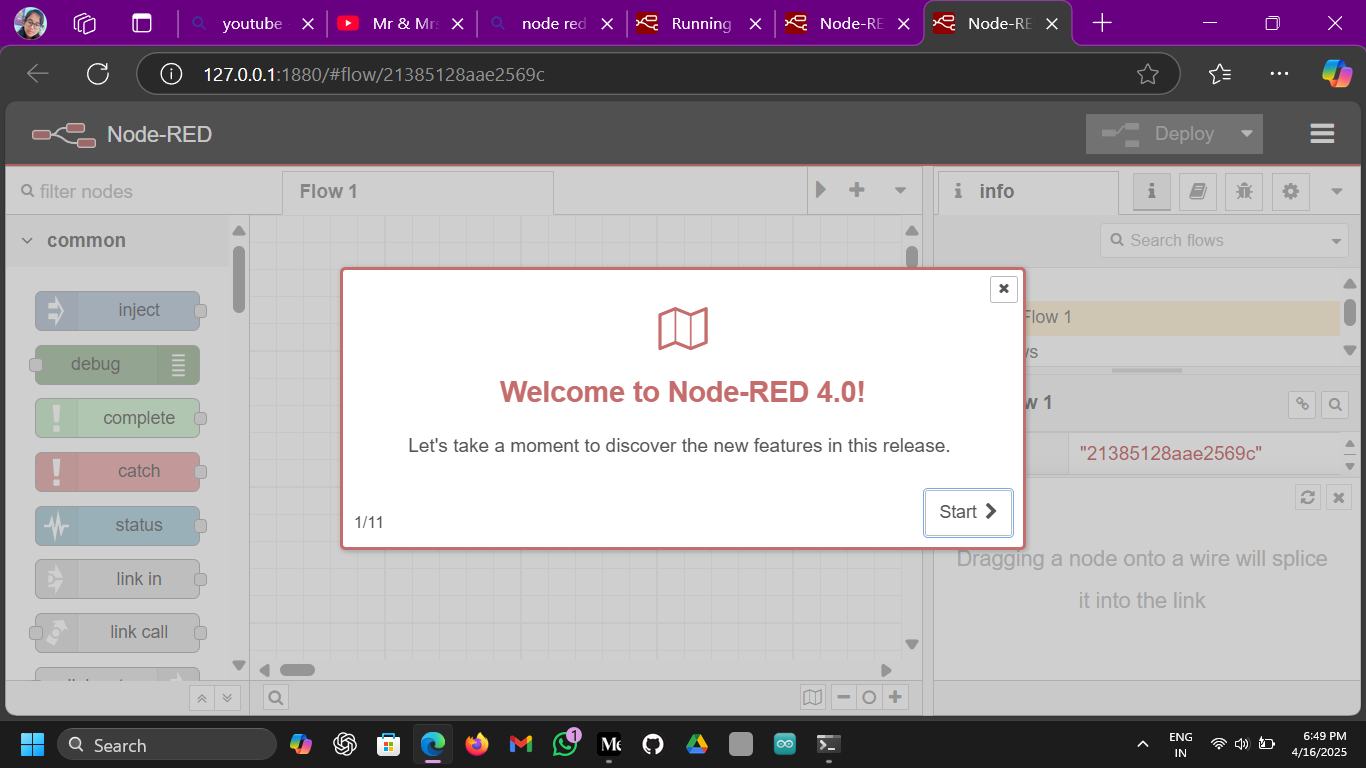Close the Welcome to Node-RED dialog
This screenshot has width=1366, height=768.
click(1003, 289)
